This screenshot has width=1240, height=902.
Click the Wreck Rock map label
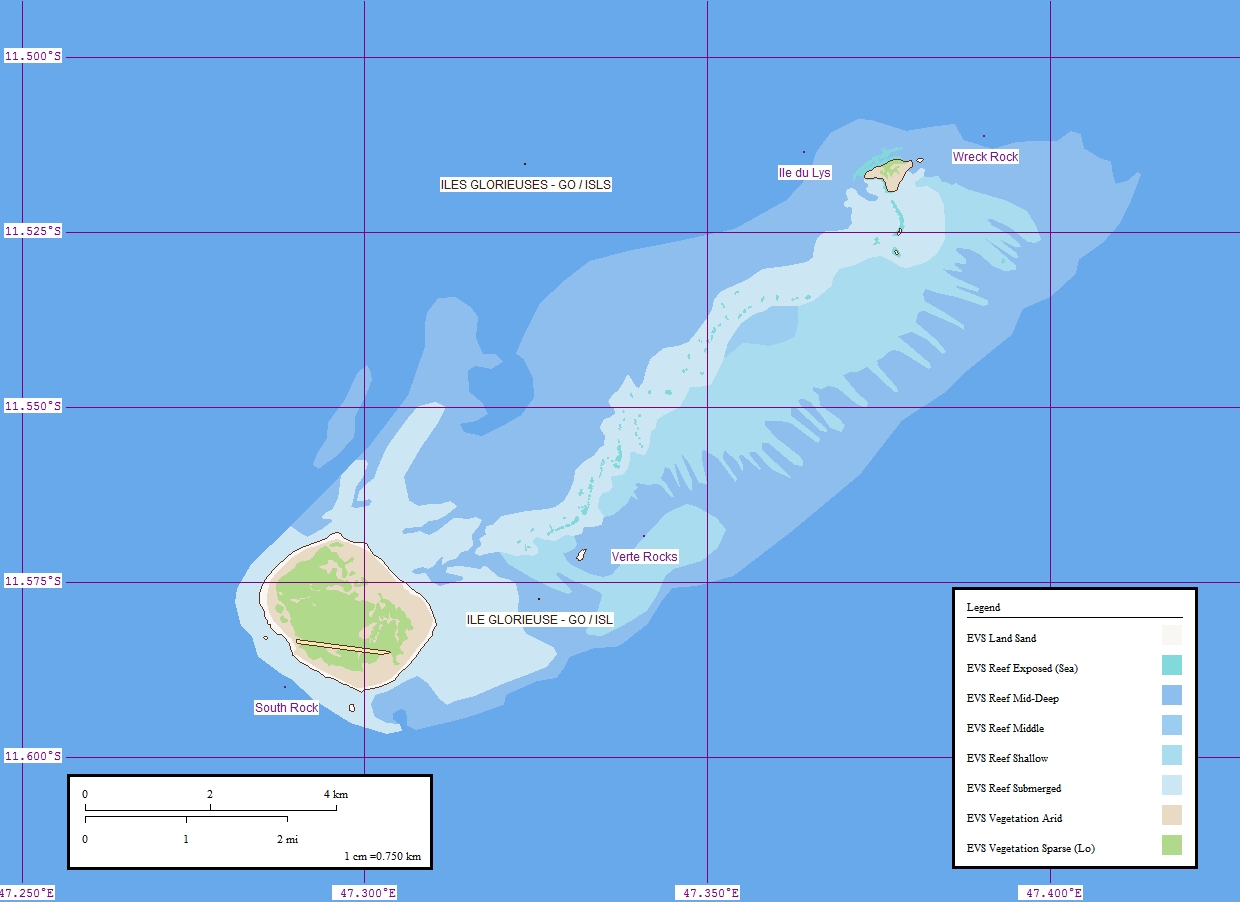985,157
